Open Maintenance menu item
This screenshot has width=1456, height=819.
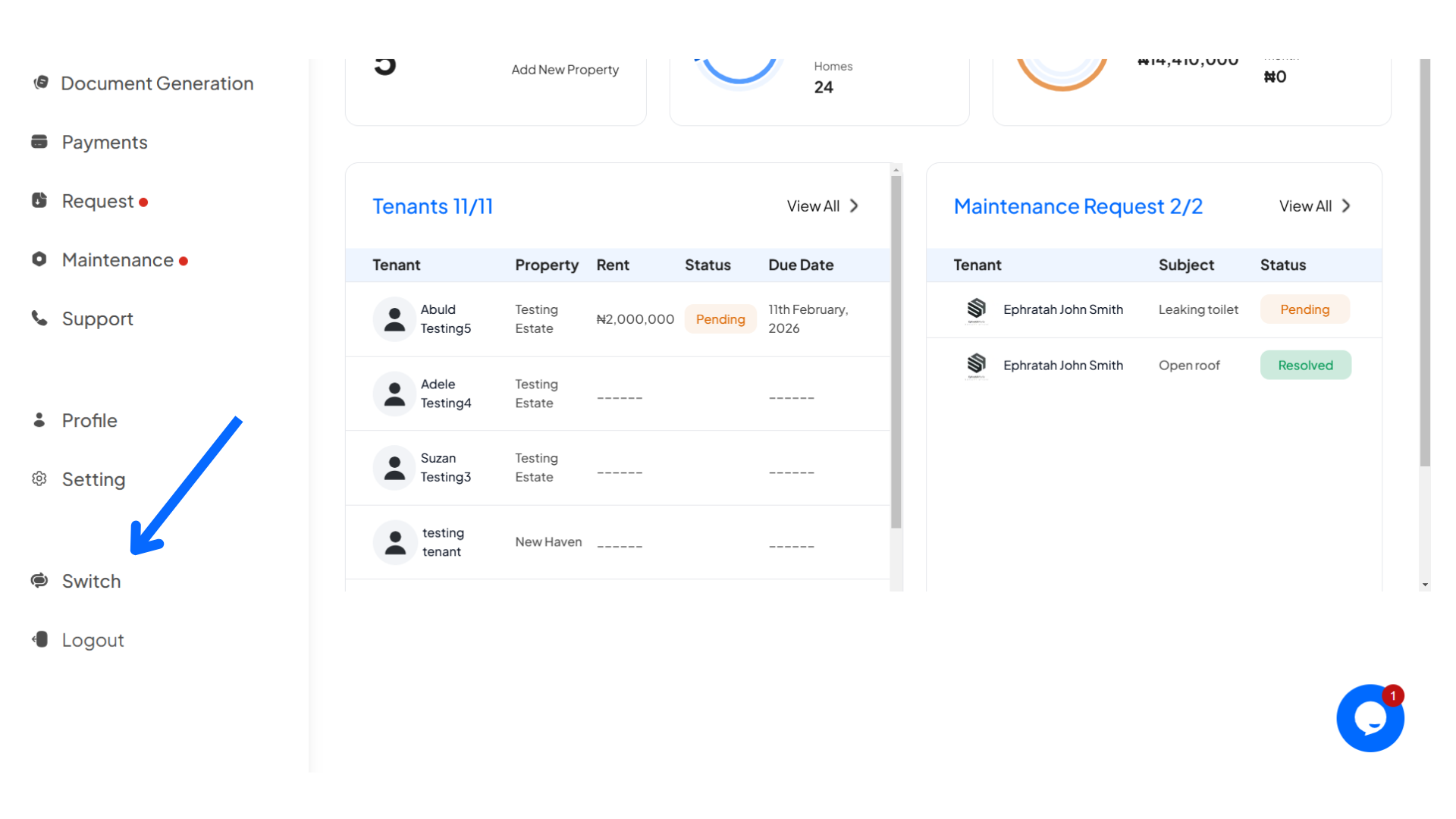tap(118, 260)
